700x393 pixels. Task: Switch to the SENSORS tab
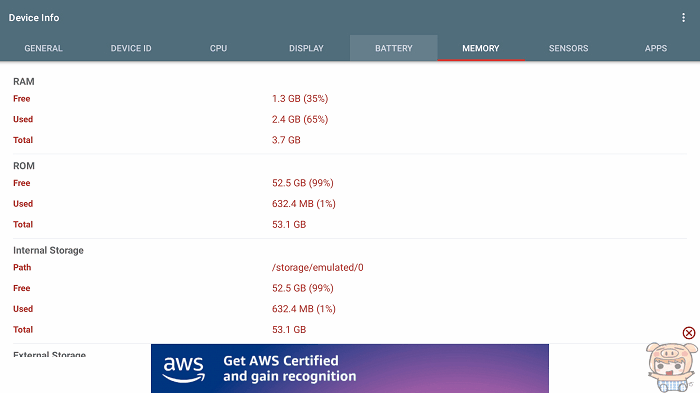coord(568,48)
